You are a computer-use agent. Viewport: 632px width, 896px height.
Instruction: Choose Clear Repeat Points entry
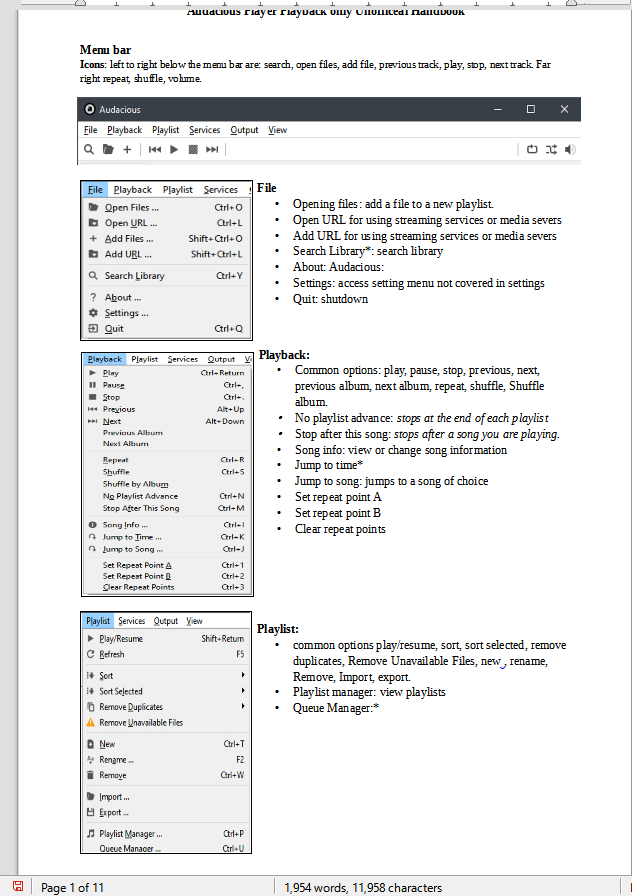[167, 587]
